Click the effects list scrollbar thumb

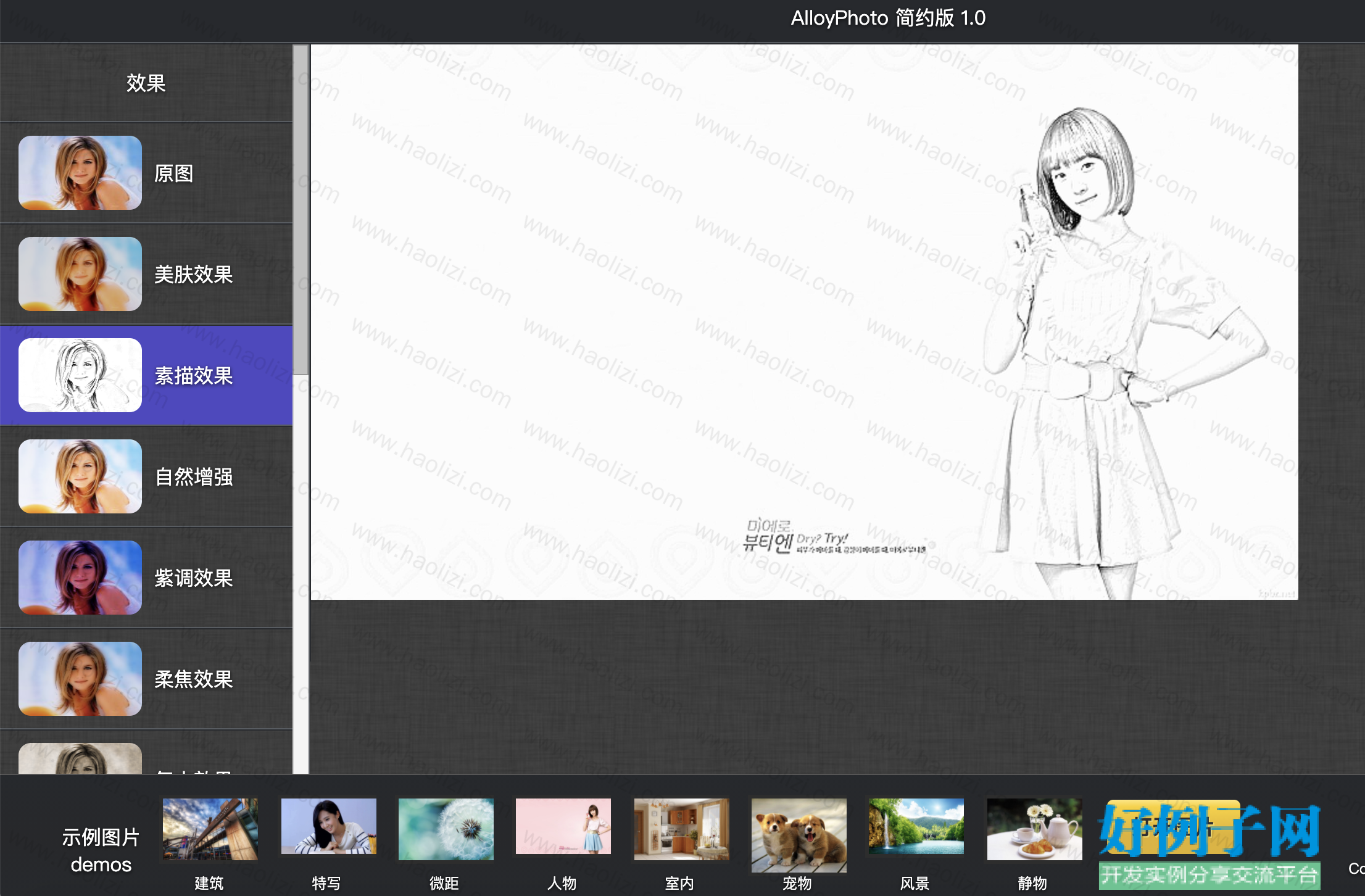click(301, 209)
